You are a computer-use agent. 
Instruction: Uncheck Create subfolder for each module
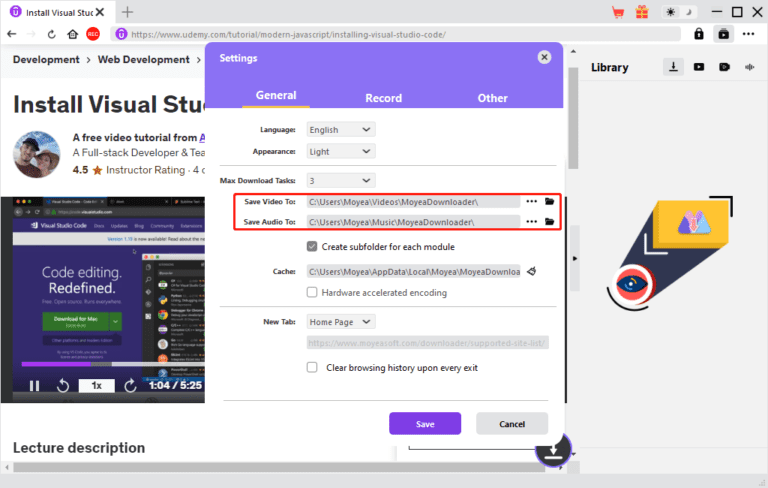[313, 246]
